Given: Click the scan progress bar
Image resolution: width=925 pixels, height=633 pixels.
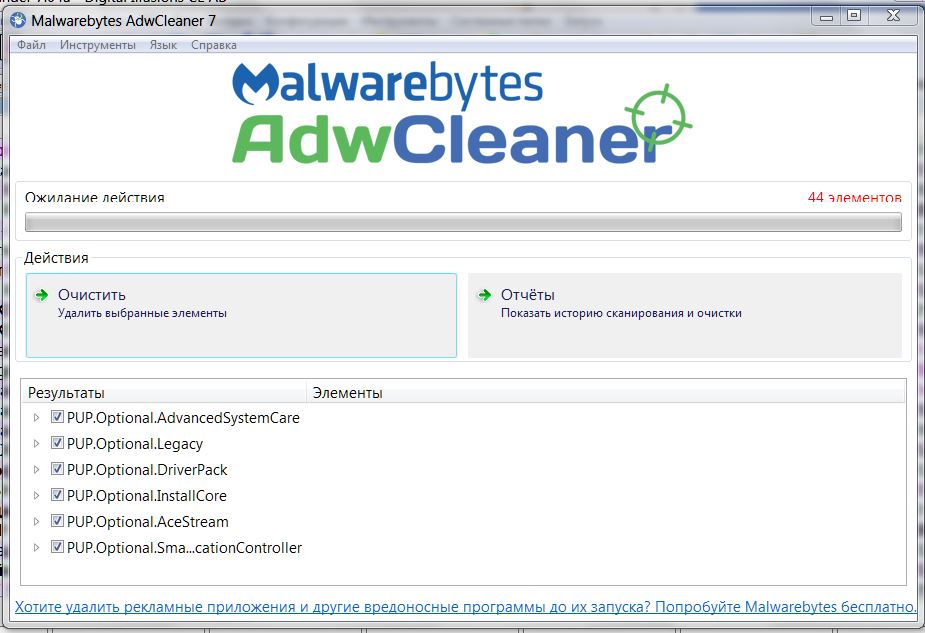Looking at the screenshot, I should (463, 222).
